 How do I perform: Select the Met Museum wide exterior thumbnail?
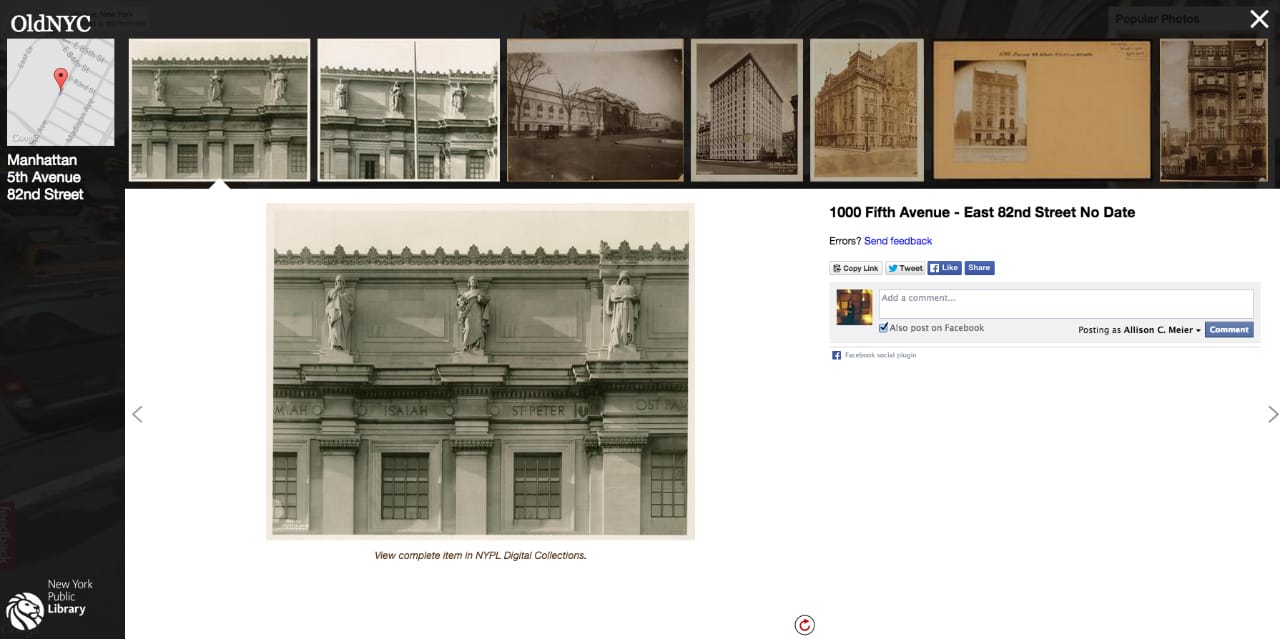point(595,110)
